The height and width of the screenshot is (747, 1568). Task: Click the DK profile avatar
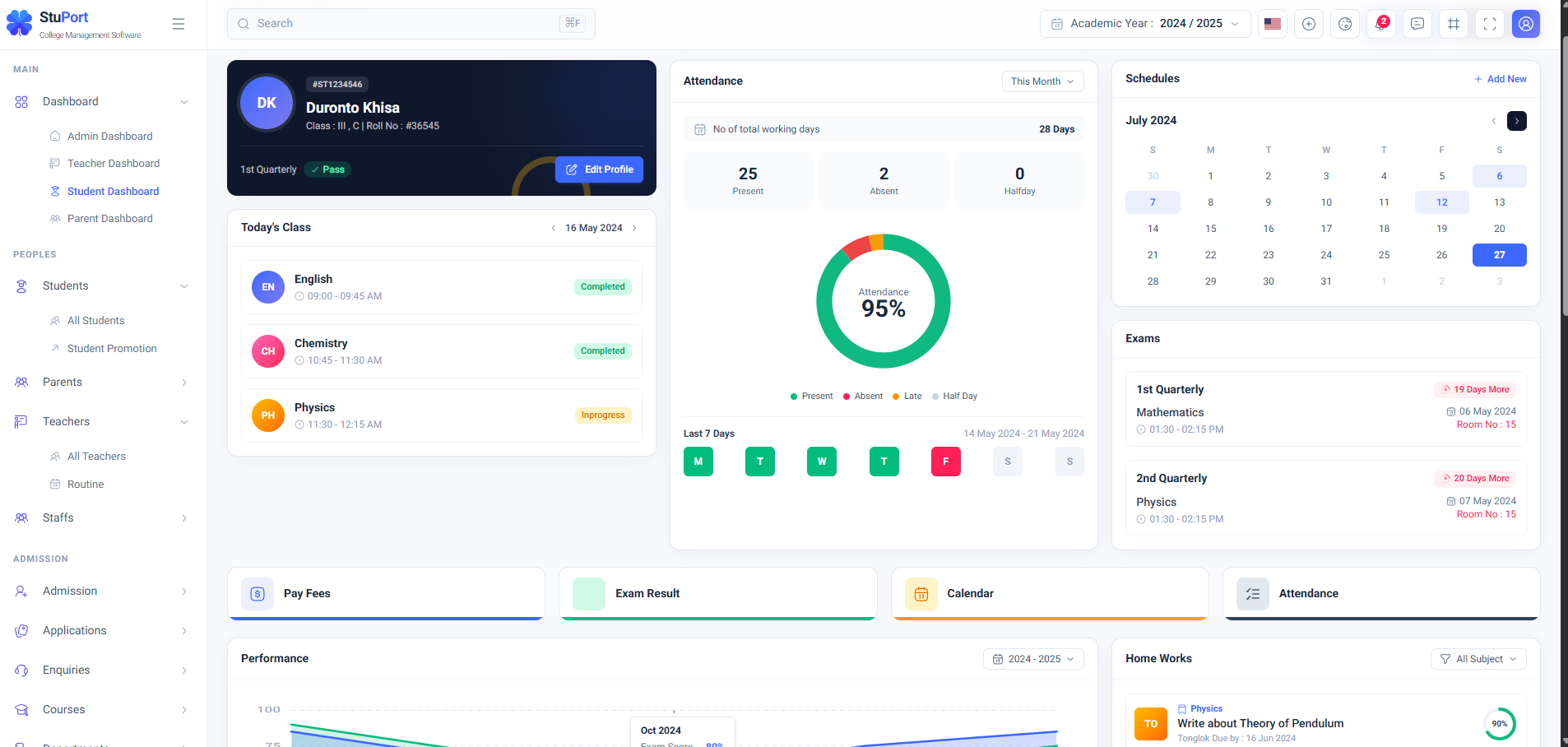point(267,103)
